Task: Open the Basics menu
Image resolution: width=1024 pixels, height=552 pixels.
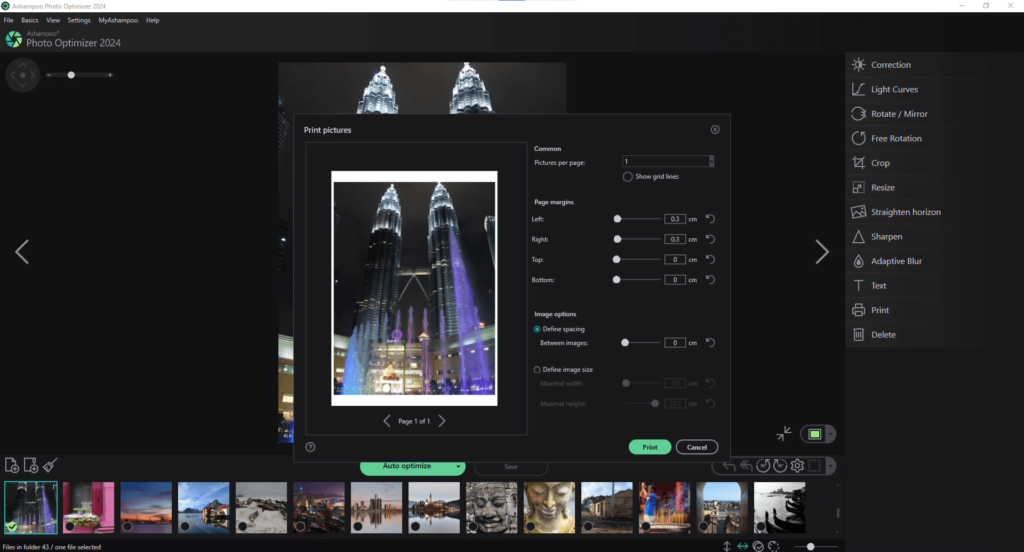Action: tap(29, 20)
